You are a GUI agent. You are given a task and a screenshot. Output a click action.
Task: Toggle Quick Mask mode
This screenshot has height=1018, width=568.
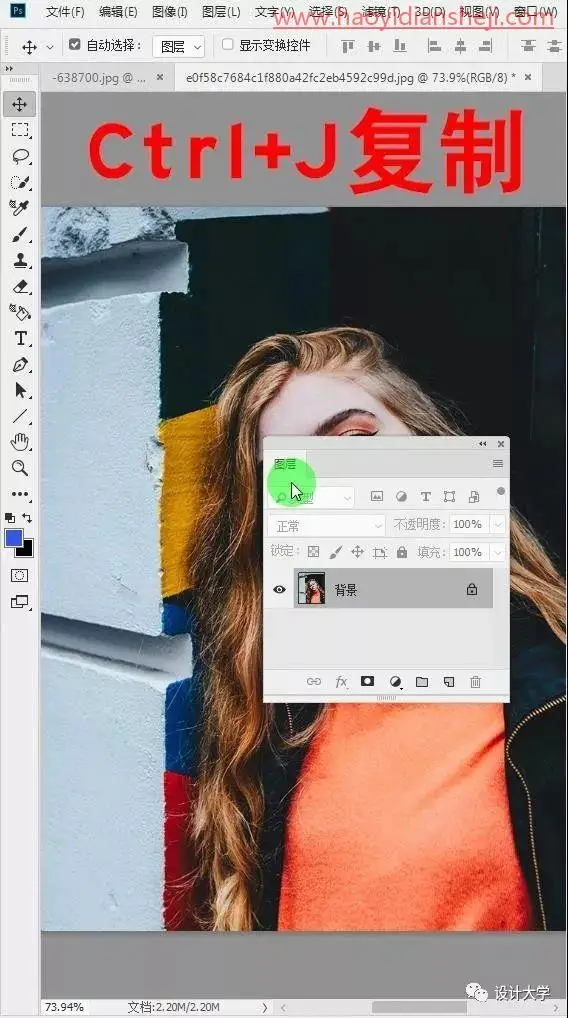pos(19,575)
